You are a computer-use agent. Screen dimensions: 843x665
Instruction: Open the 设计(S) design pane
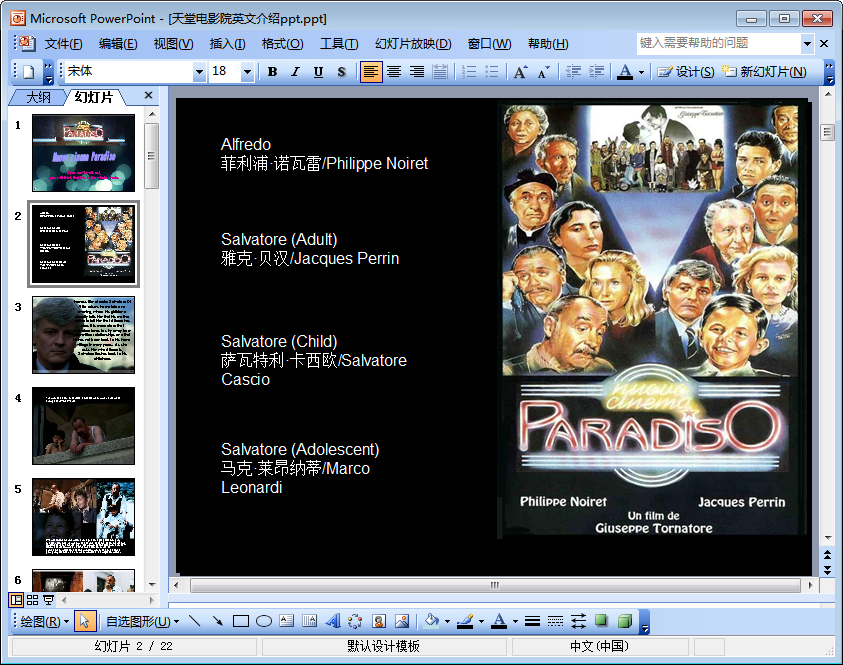point(686,71)
